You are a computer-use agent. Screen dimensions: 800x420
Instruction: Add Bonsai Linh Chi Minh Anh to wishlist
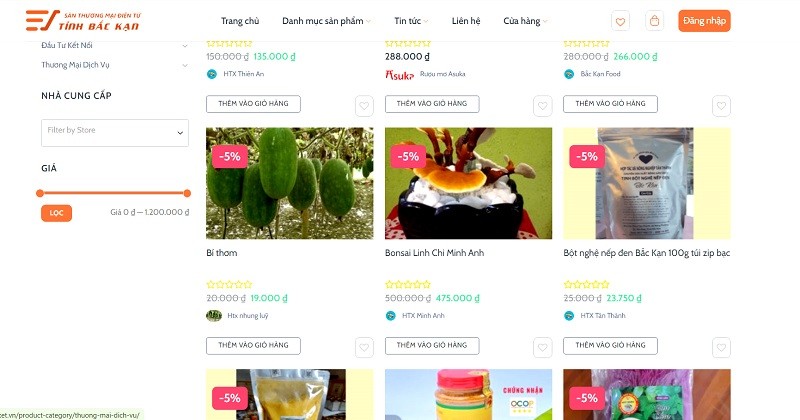click(543, 345)
